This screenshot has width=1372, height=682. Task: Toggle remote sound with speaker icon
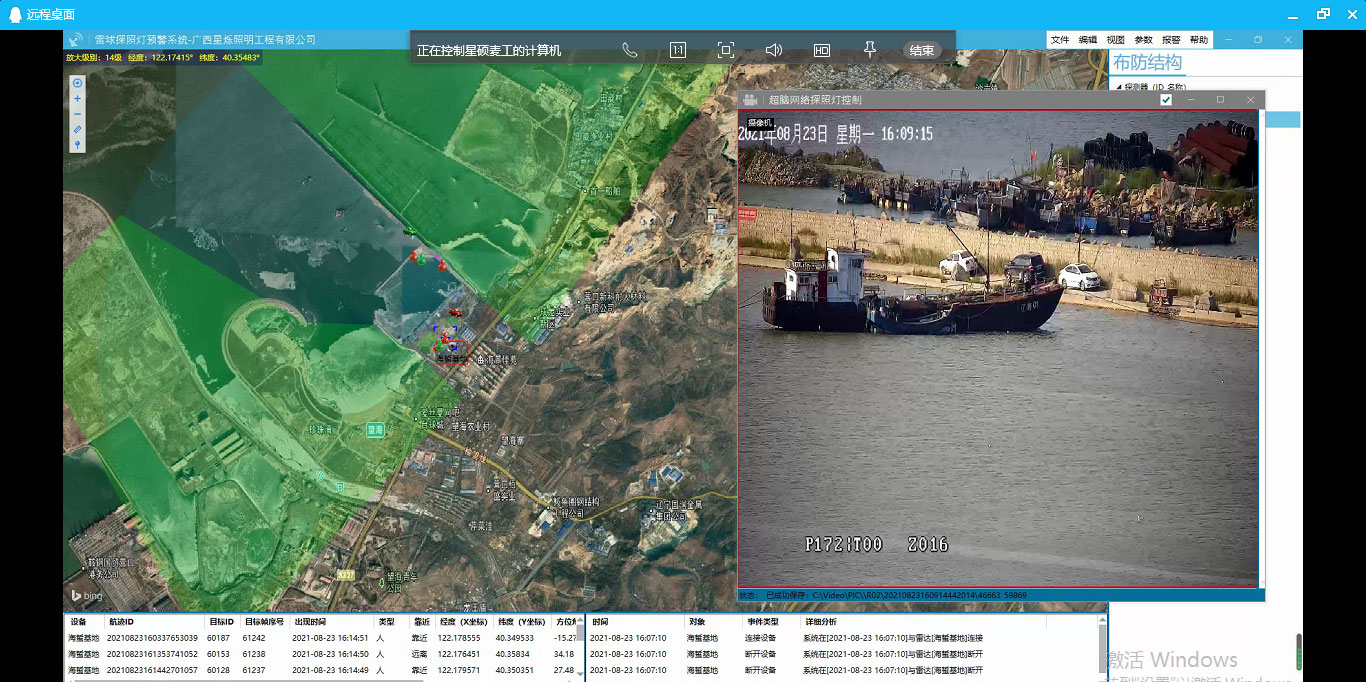(x=773, y=50)
